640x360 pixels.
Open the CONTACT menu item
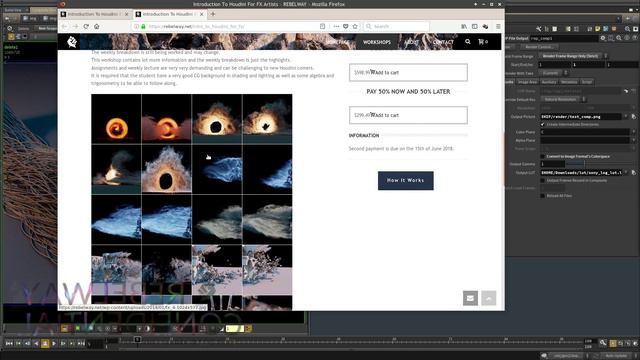coord(443,42)
